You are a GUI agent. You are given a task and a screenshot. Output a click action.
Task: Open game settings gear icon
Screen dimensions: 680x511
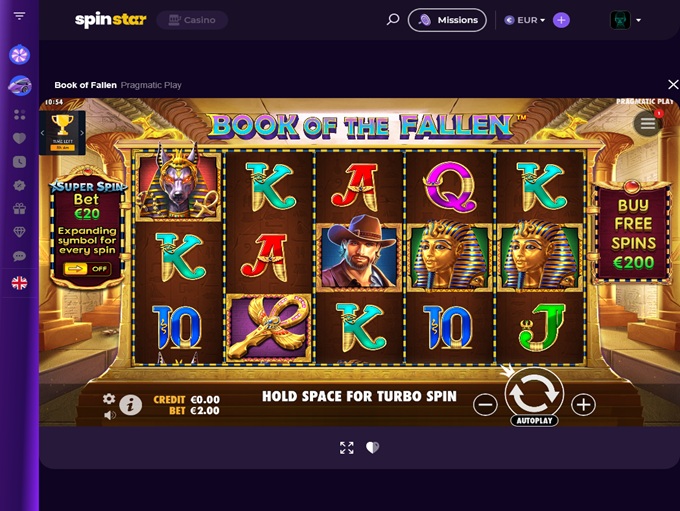(x=109, y=399)
